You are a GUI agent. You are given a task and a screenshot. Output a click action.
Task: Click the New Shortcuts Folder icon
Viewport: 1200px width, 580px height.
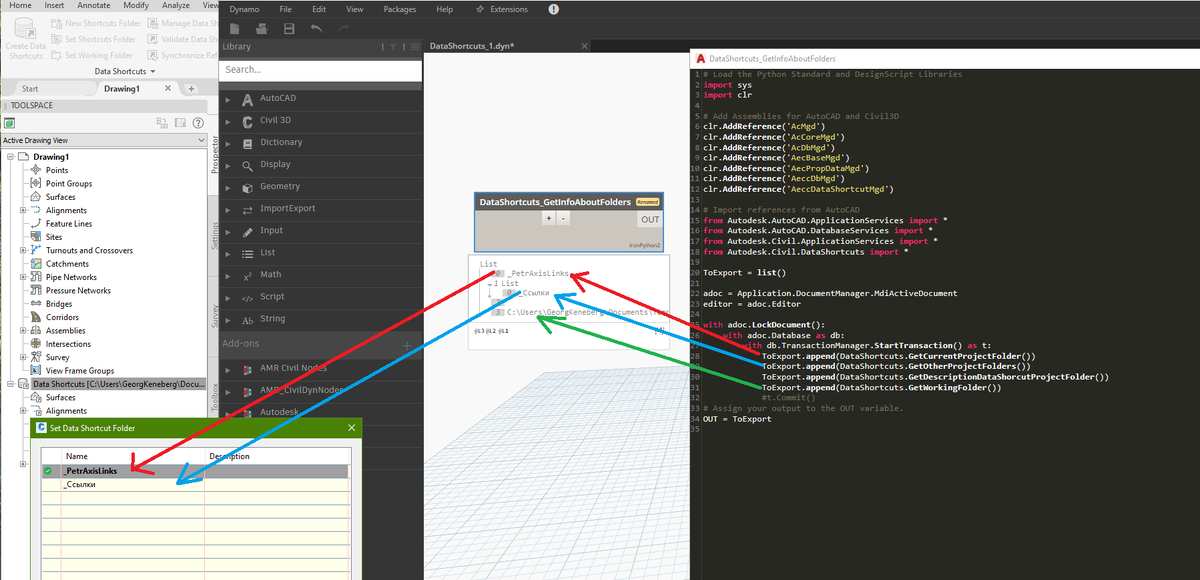click(x=57, y=23)
